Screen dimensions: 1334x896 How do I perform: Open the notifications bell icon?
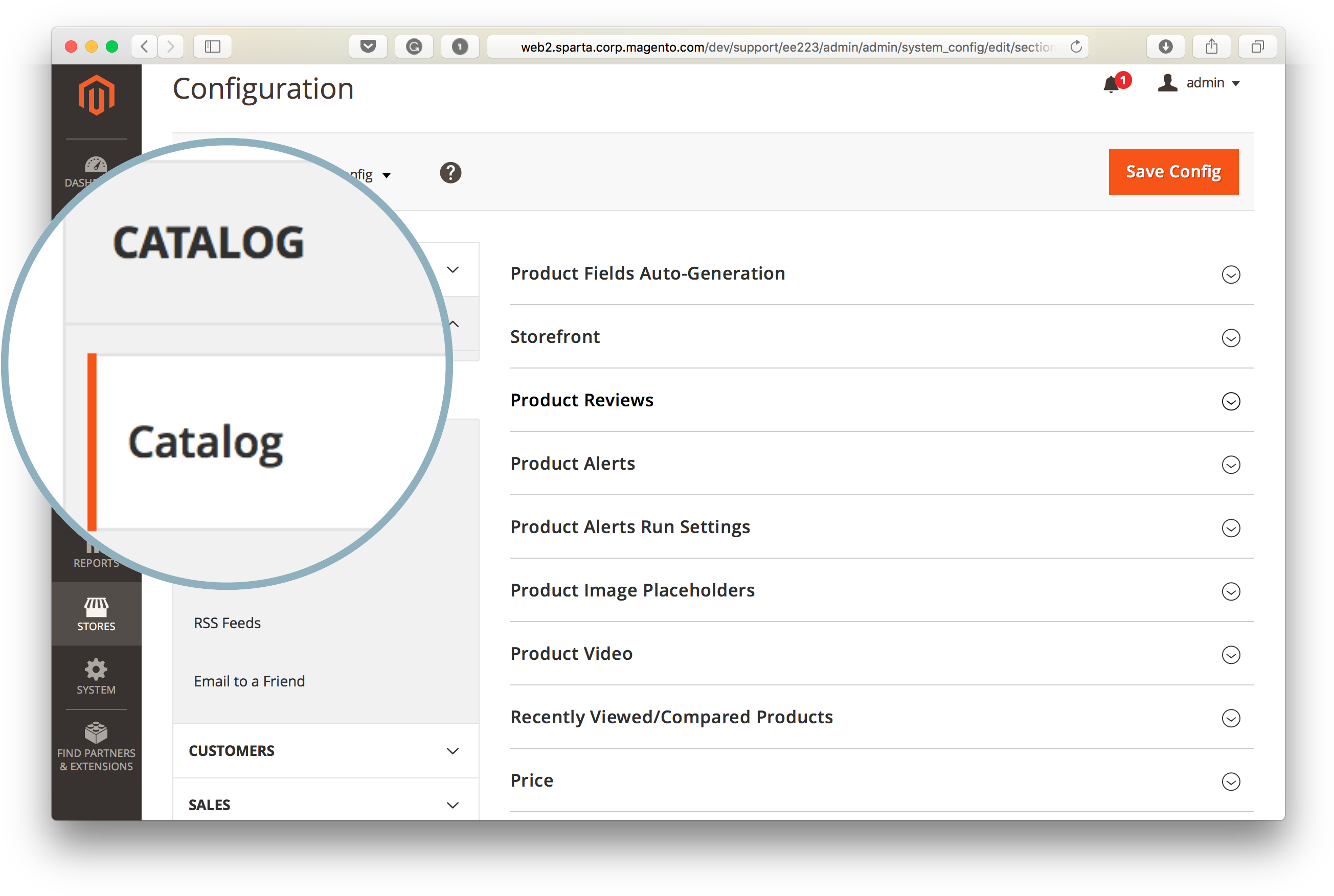(x=1111, y=84)
